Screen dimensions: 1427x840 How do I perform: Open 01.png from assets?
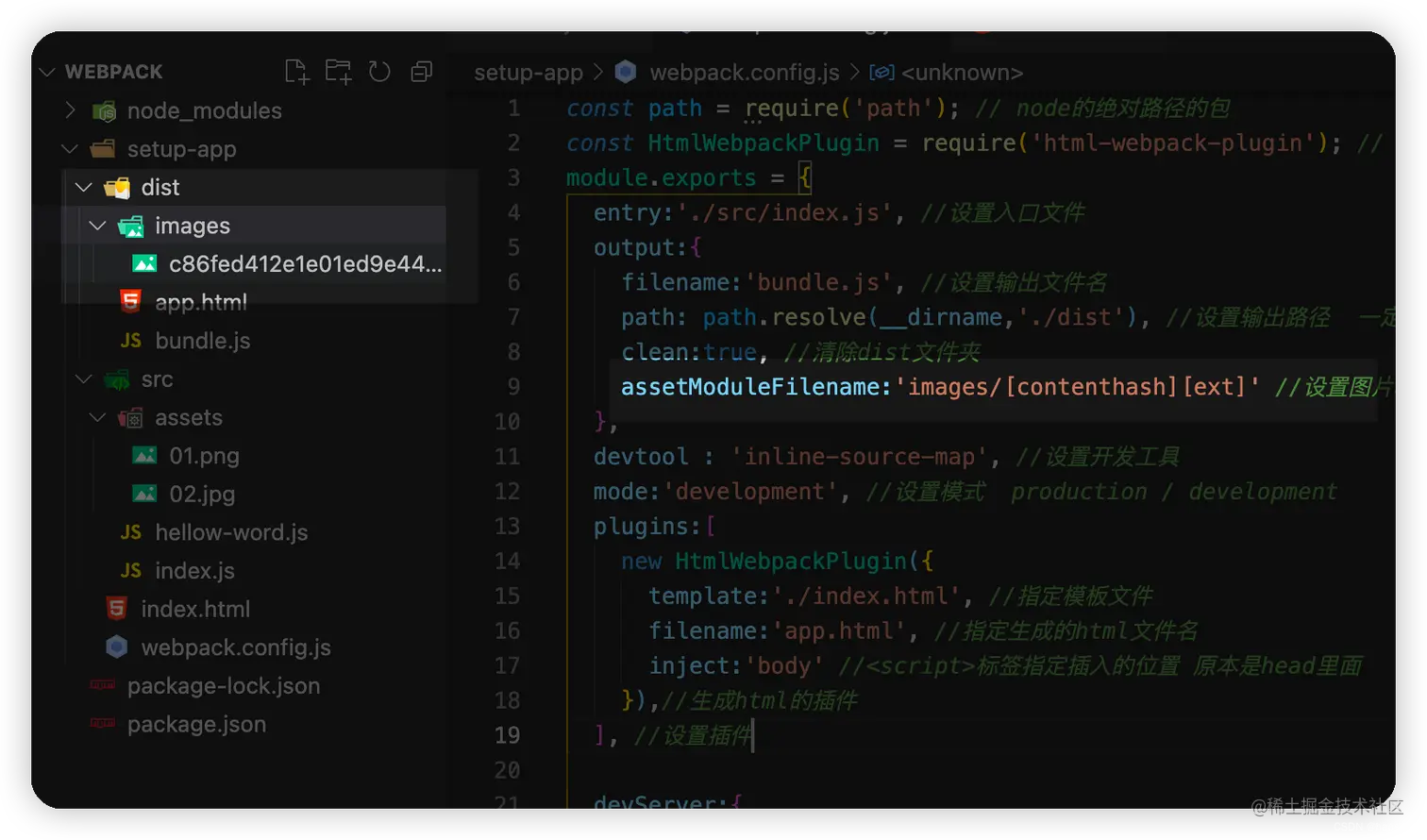click(x=205, y=456)
